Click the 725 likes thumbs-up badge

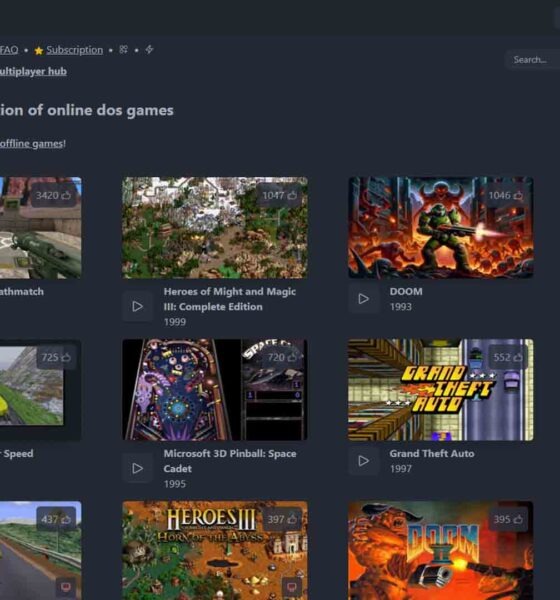[56, 357]
